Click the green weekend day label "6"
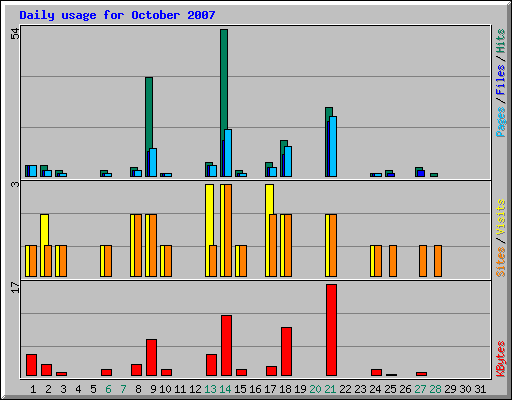This screenshot has height=400, width=512. 108,389
